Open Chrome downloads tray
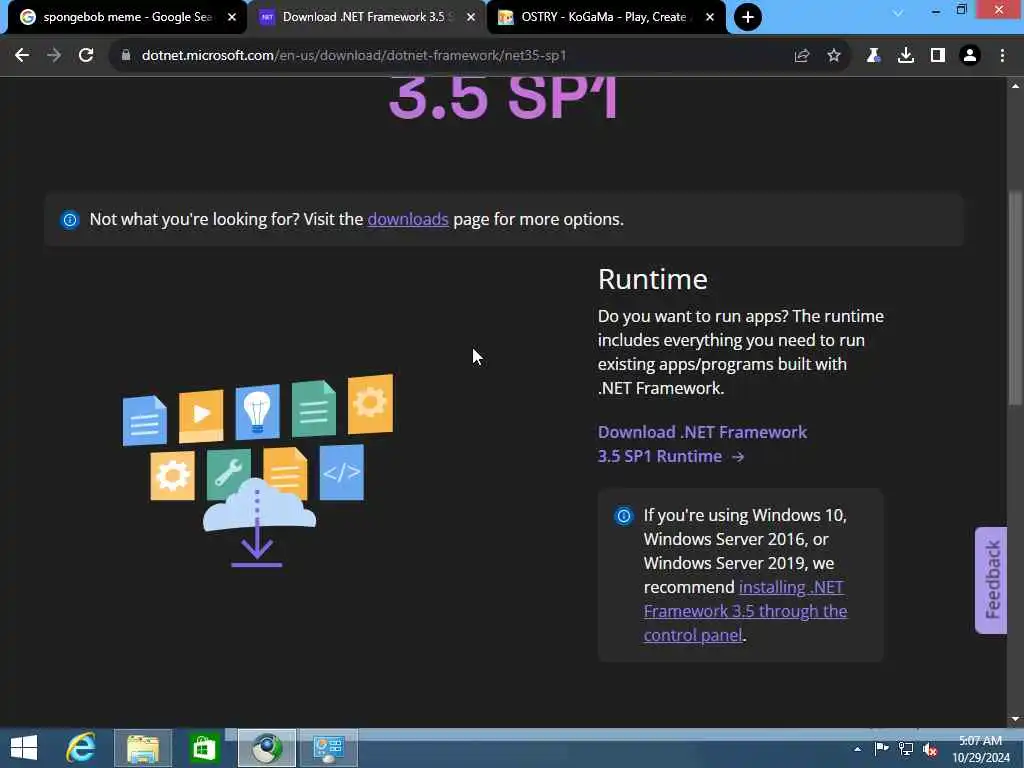This screenshot has height=768, width=1024. [x=906, y=56]
